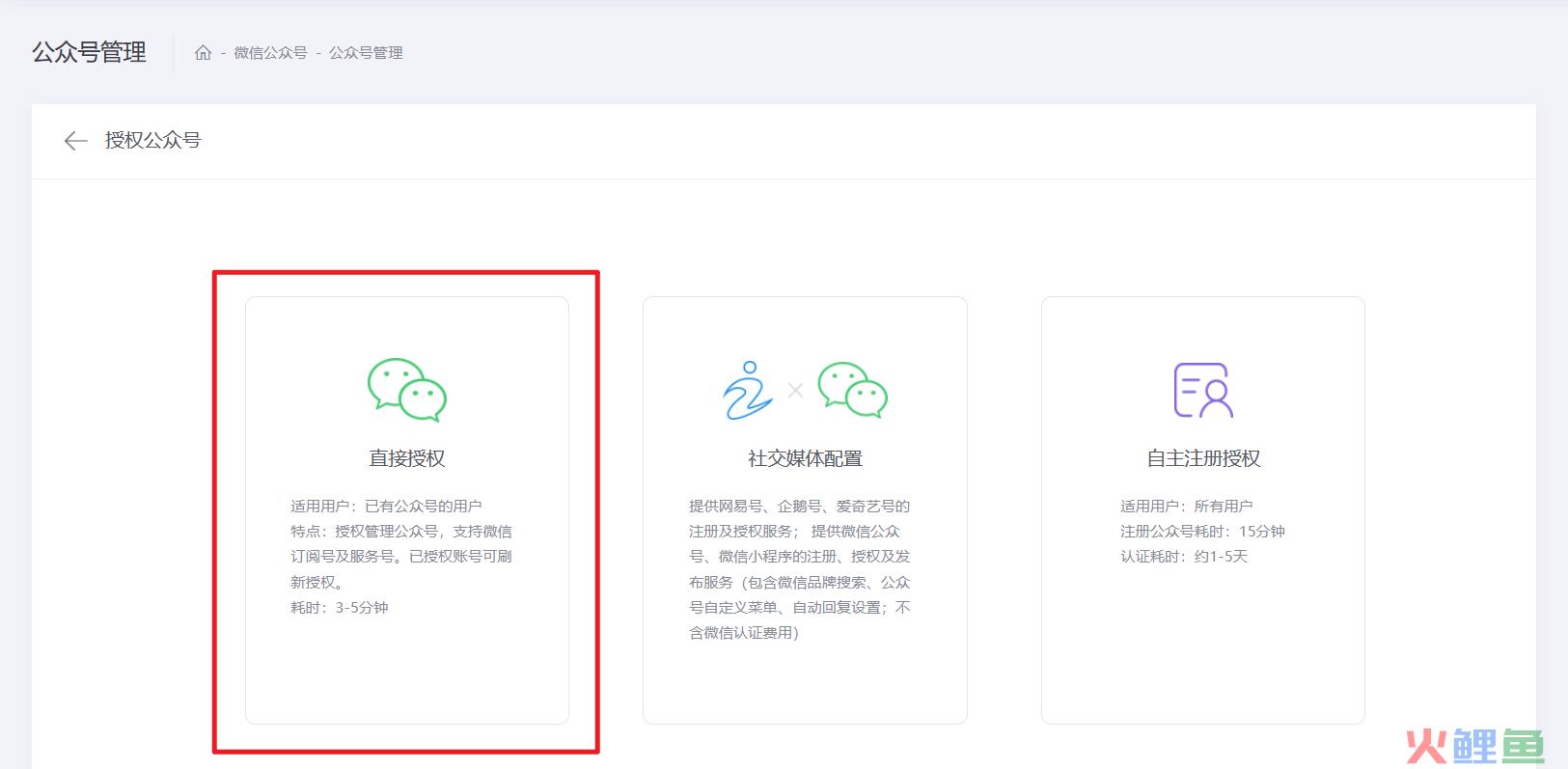Click 公众号管理 page heading
Viewport: 1568px width, 769px height.
[89, 52]
